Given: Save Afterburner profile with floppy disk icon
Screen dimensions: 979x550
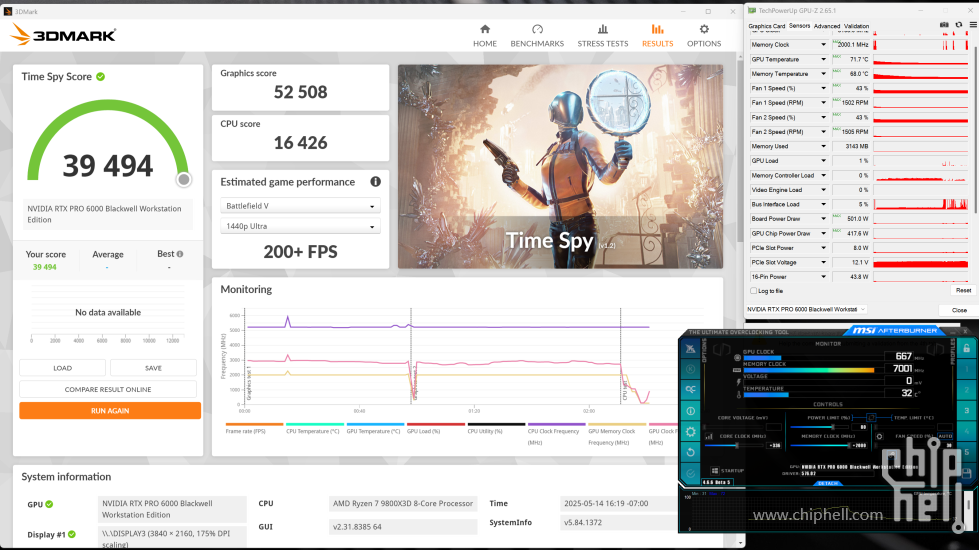Looking at the screenshot, I should coord(967,473).
